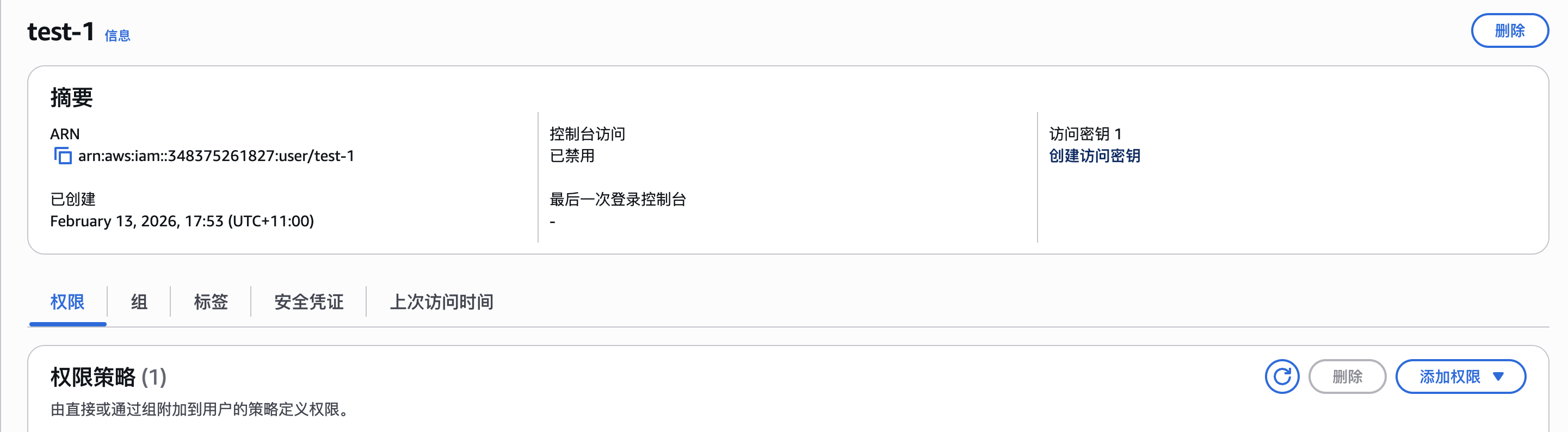Open the 标签 tab
This screenshot has width=1568, height=432.
click(x=211, y=302)
